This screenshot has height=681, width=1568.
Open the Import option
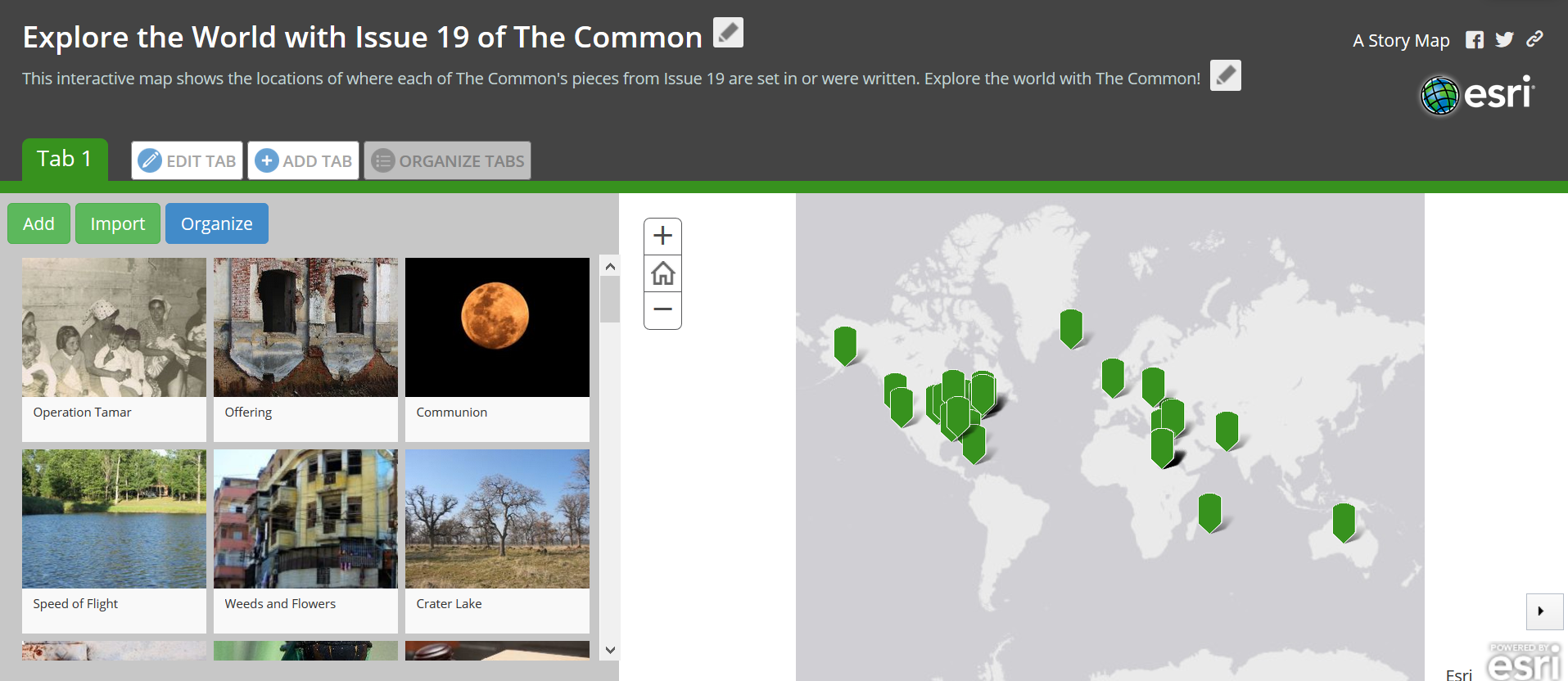[x=117, y=224]
